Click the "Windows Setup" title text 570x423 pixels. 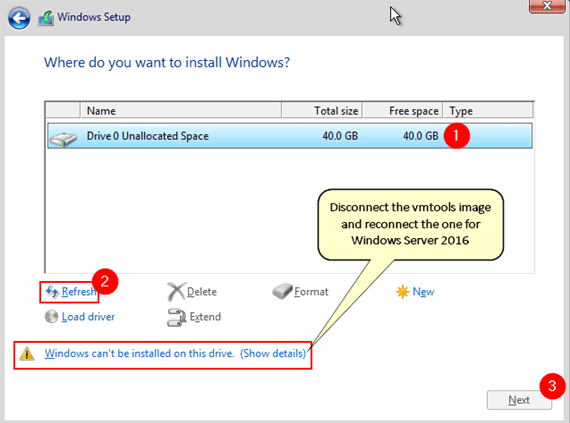click(x=94, y=17)
